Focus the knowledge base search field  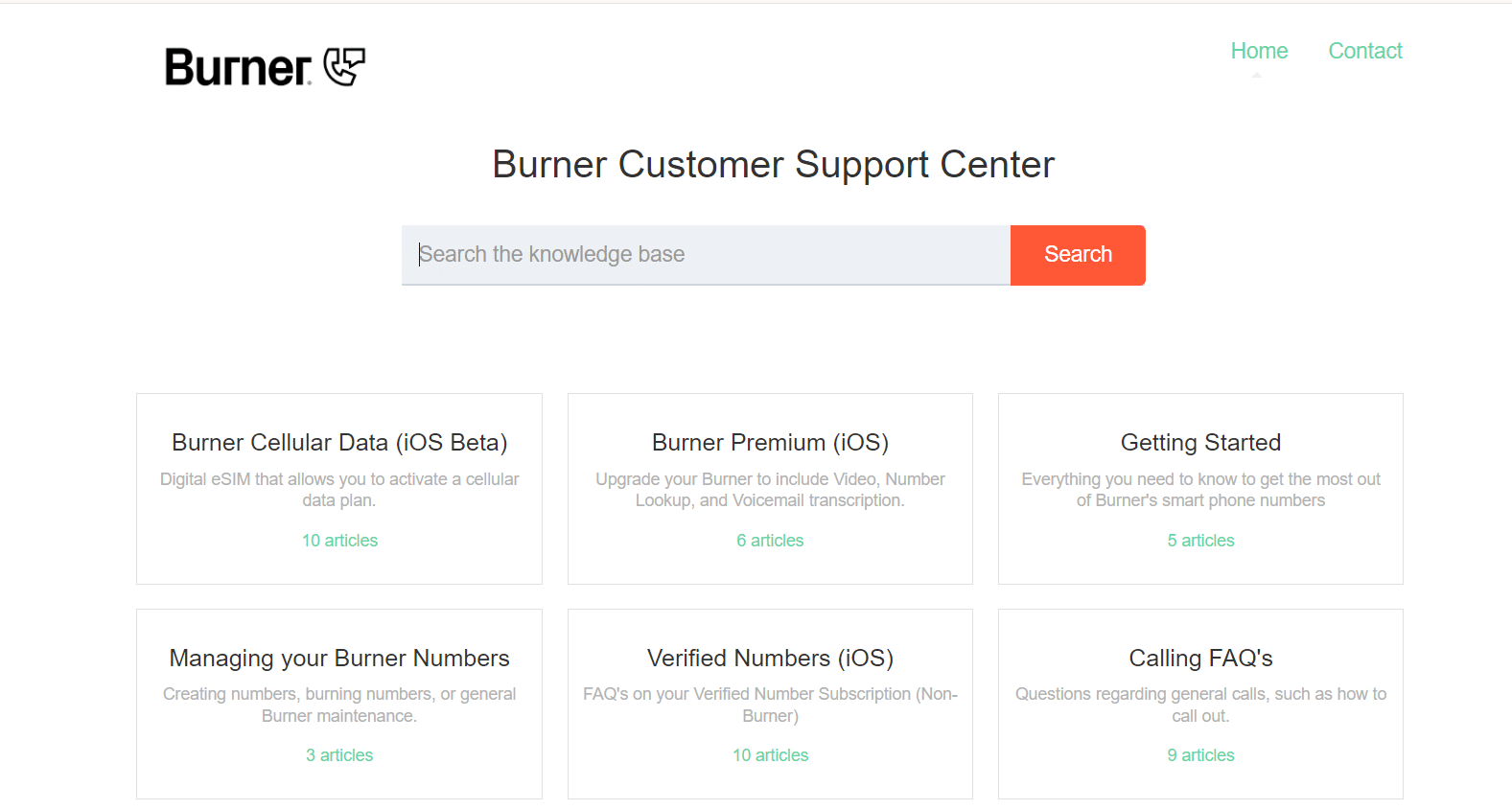pos(706,255)
